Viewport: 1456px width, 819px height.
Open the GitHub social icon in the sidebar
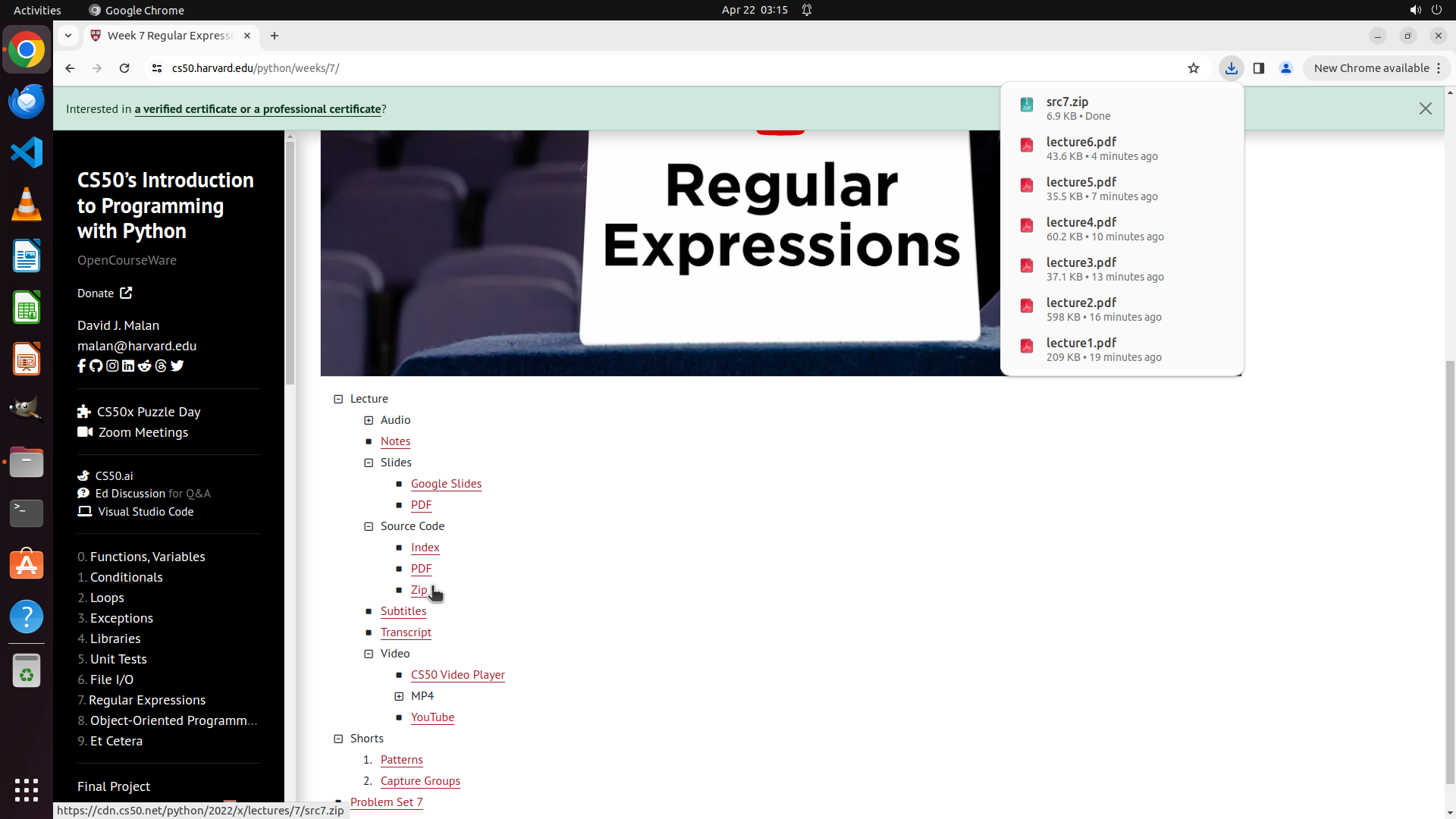96,366
